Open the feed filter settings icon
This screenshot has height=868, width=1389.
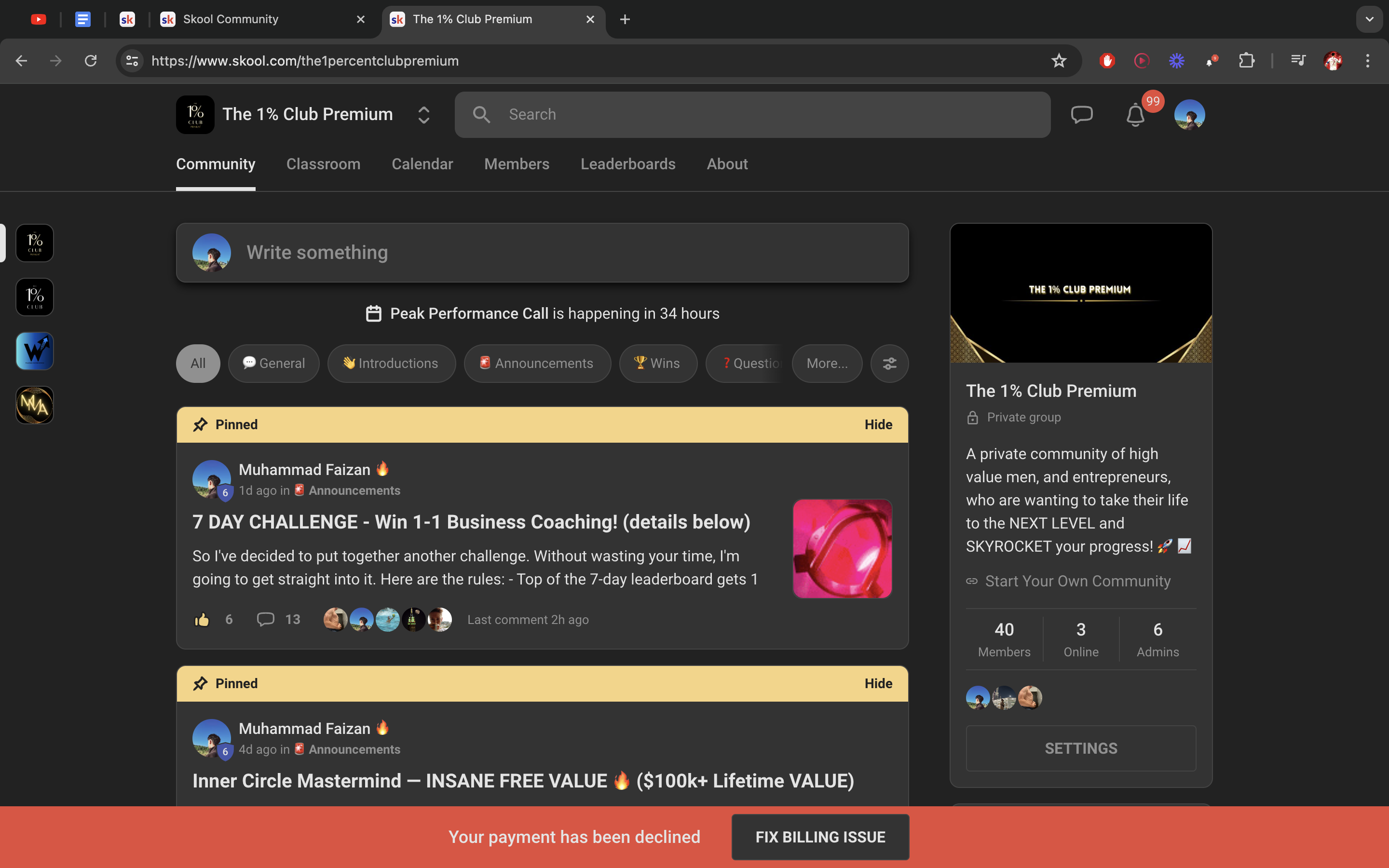(x=889, y=364)
